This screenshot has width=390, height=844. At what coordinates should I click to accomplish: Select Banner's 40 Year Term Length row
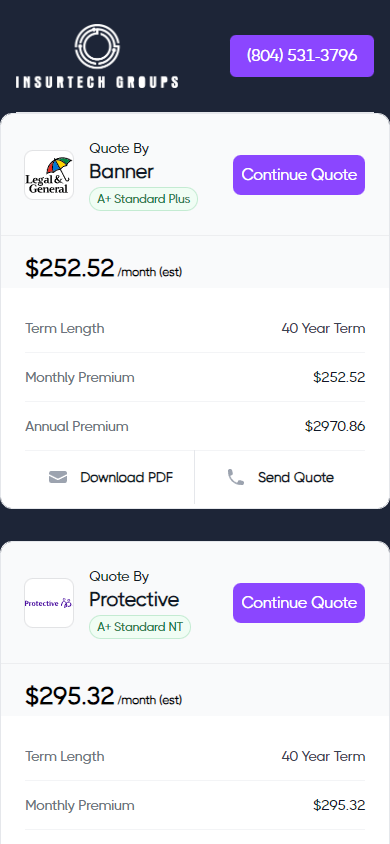[x=195, y=328]
